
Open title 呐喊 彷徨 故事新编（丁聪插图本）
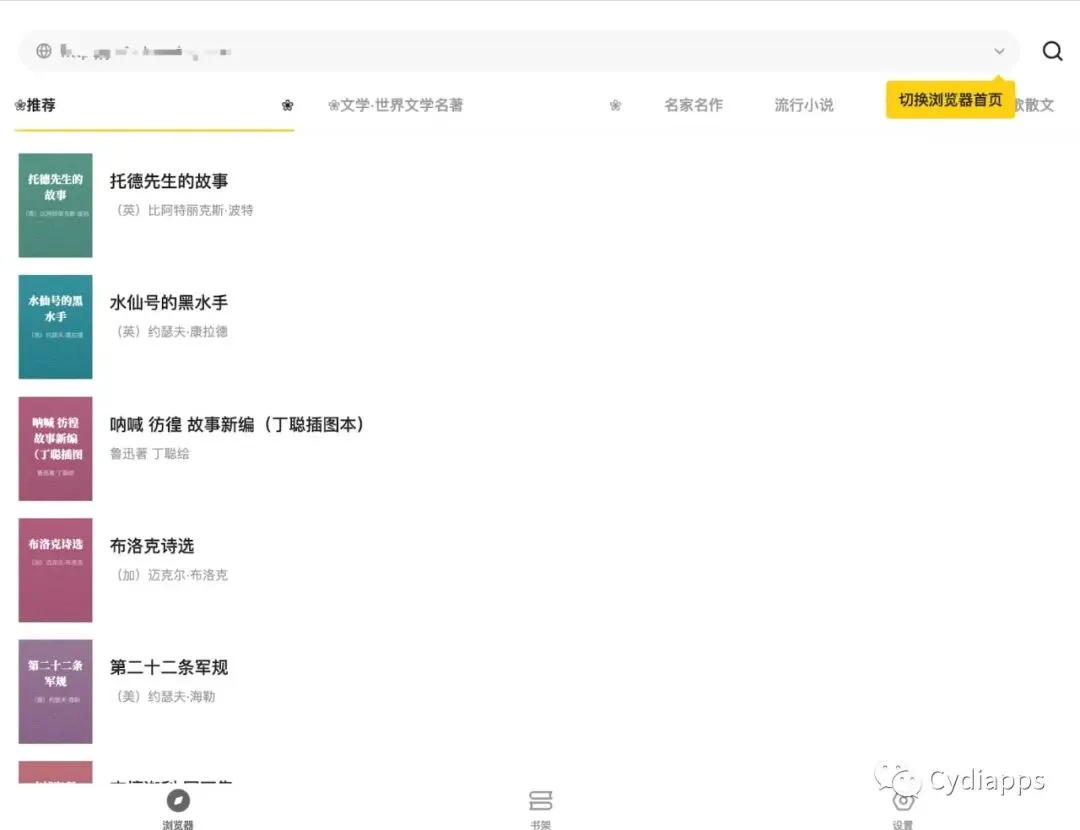(236, 424)
